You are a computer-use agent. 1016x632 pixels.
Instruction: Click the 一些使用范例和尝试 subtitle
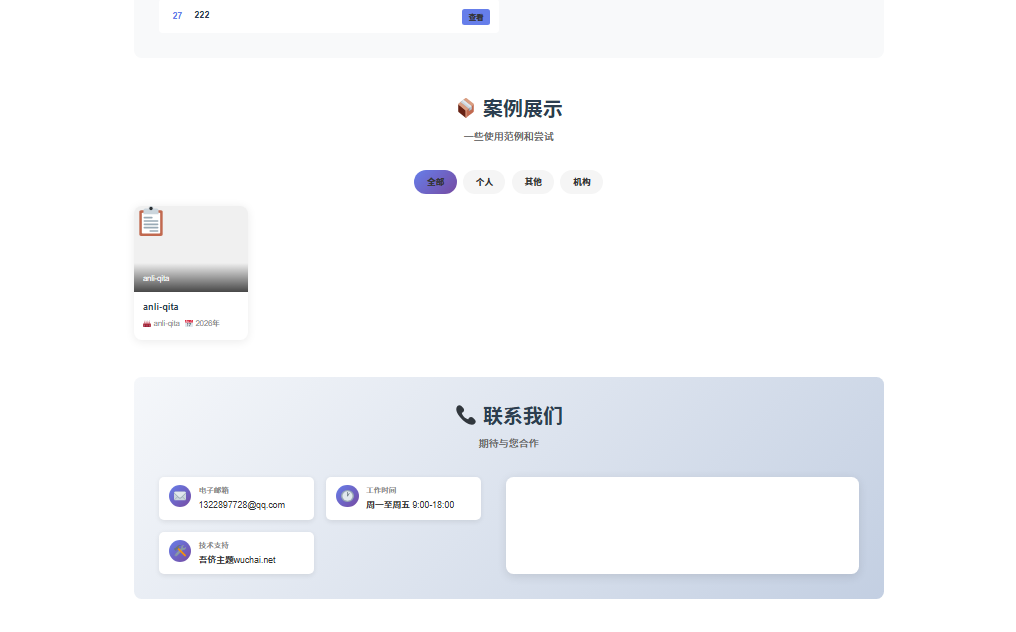509,137
